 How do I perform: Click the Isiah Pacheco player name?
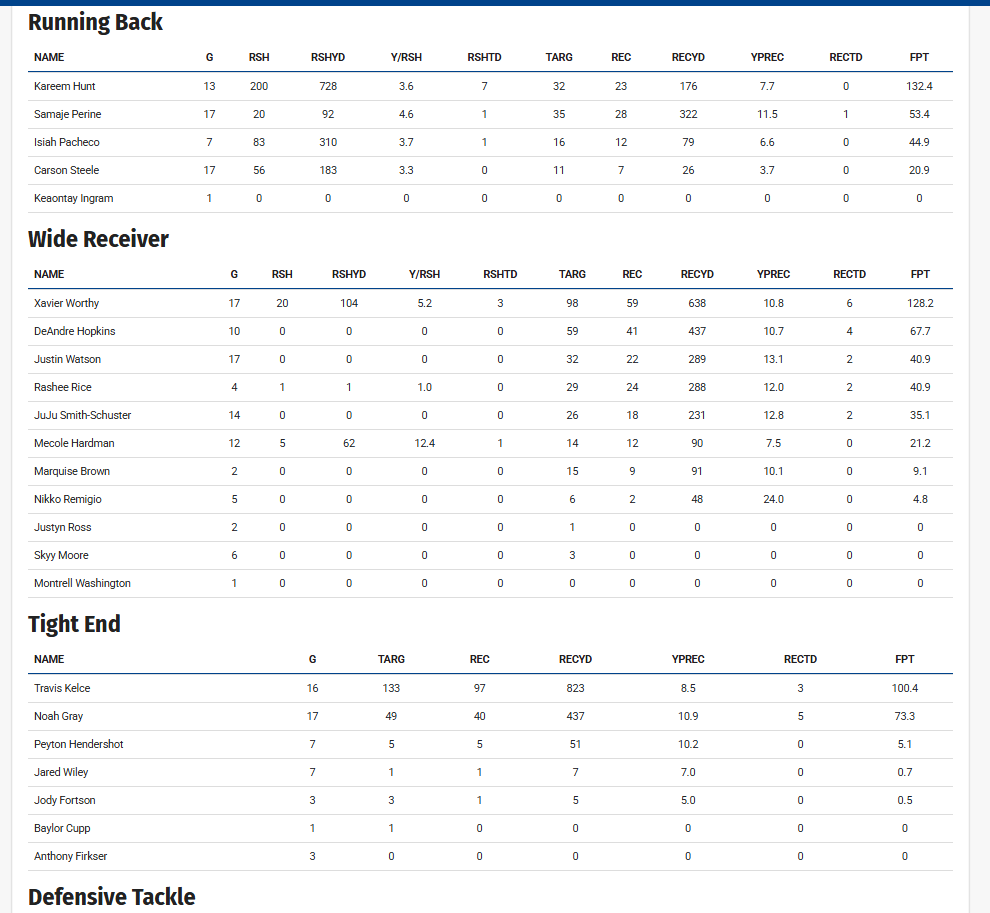[x=66, y=142]
